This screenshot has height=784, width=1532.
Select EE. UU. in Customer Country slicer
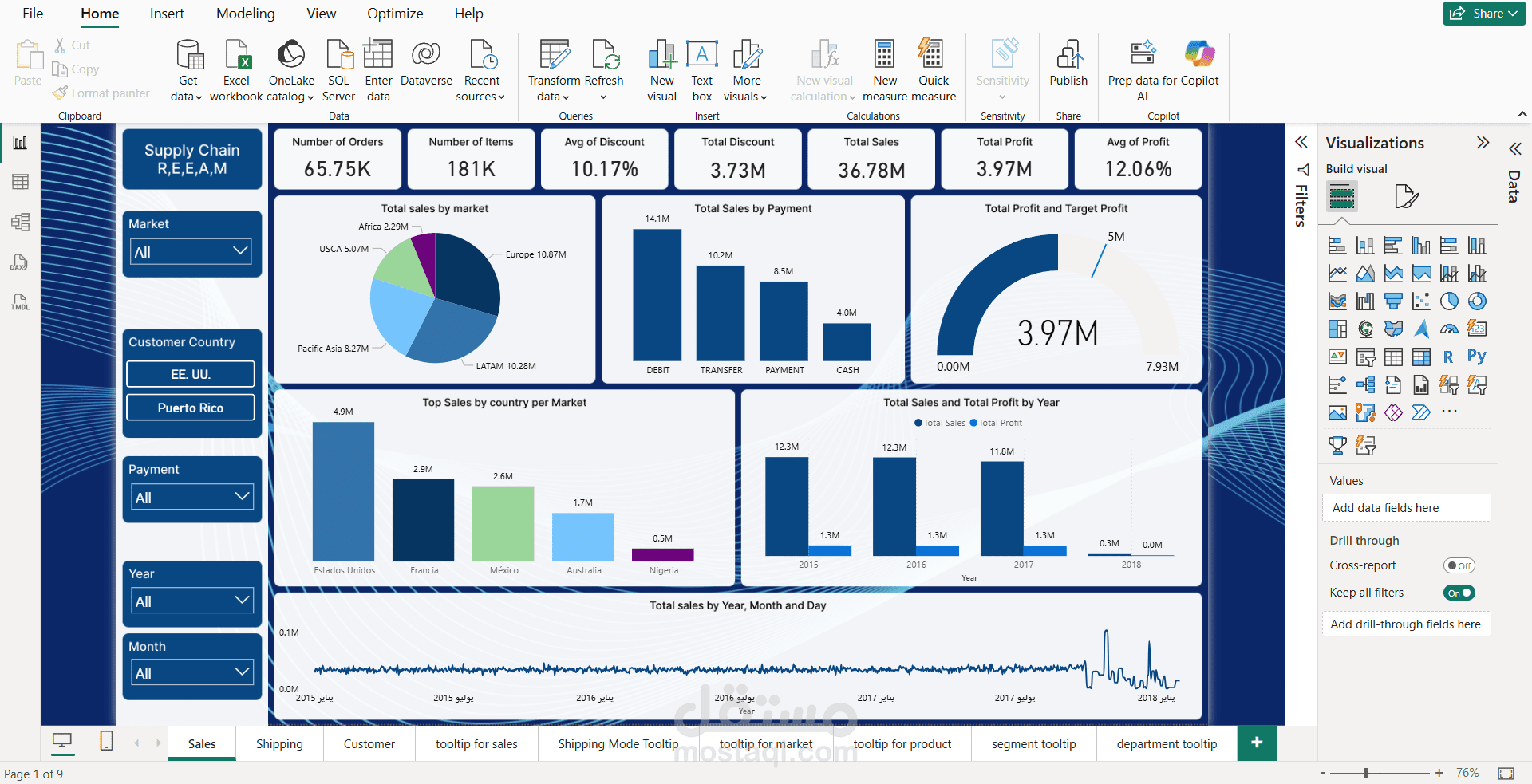191,374
